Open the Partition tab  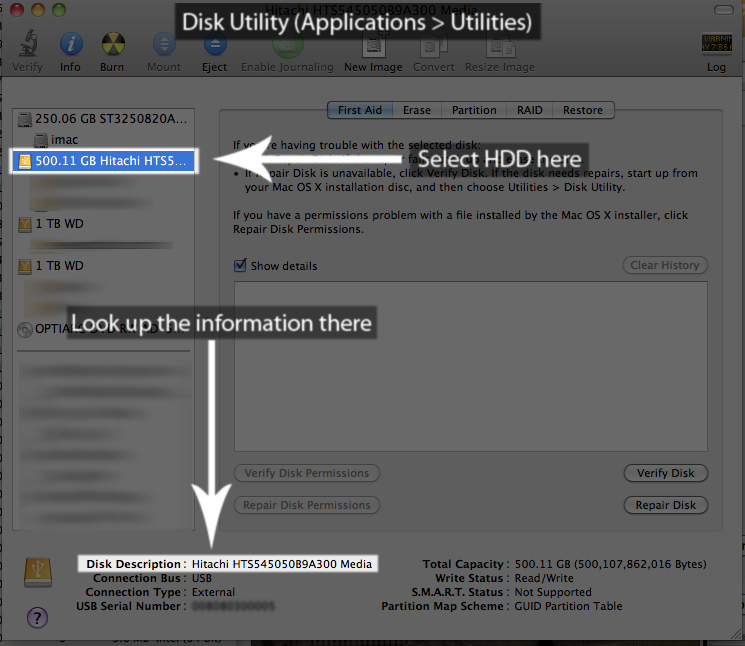(x=474, y=110)
